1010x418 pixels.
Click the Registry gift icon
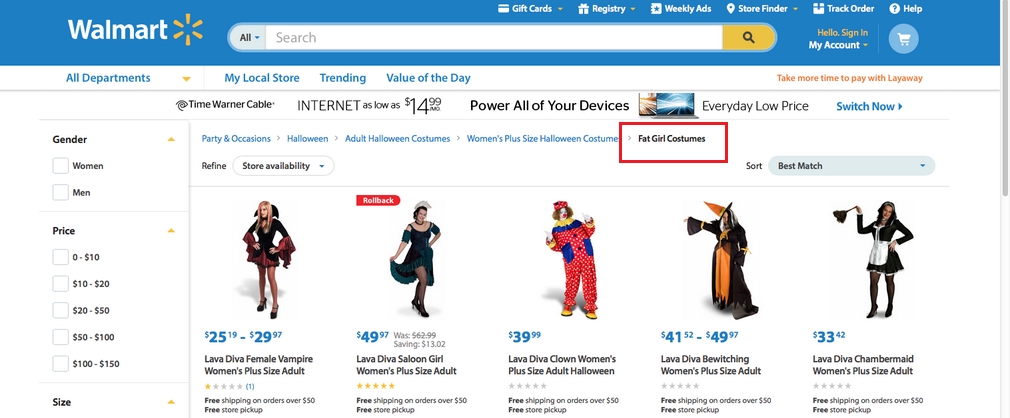583,8
